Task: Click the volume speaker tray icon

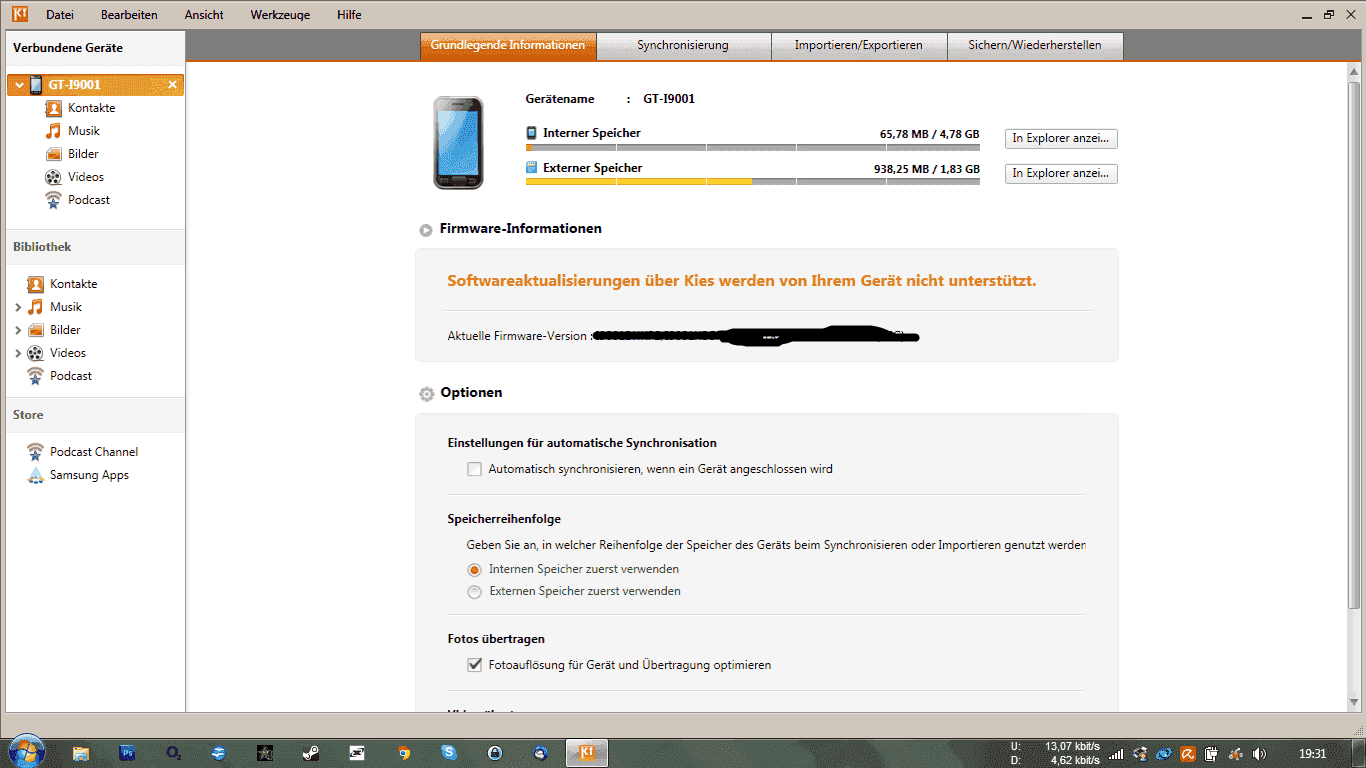Action: point(1258,754)
